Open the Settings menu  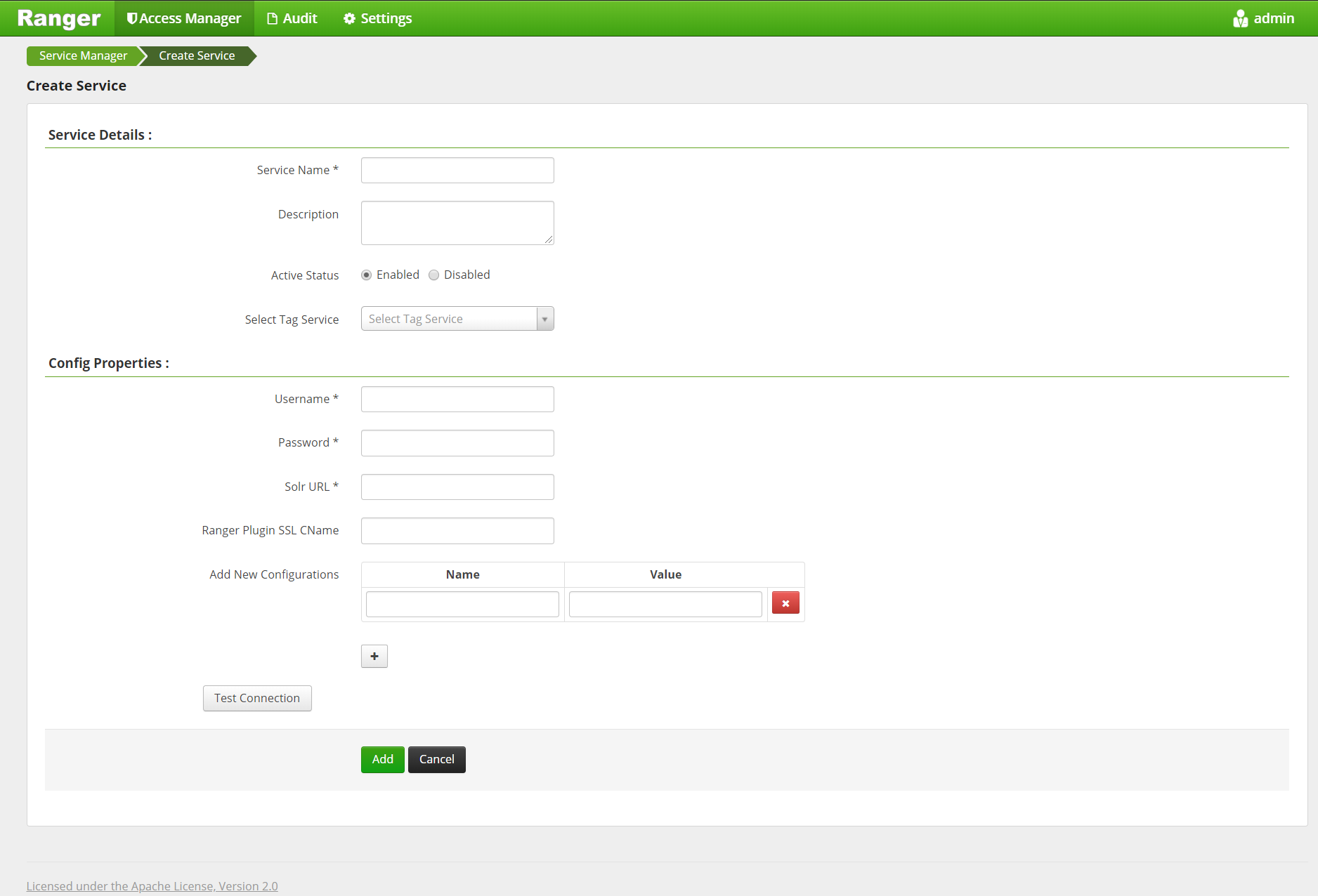click(377, 18)
